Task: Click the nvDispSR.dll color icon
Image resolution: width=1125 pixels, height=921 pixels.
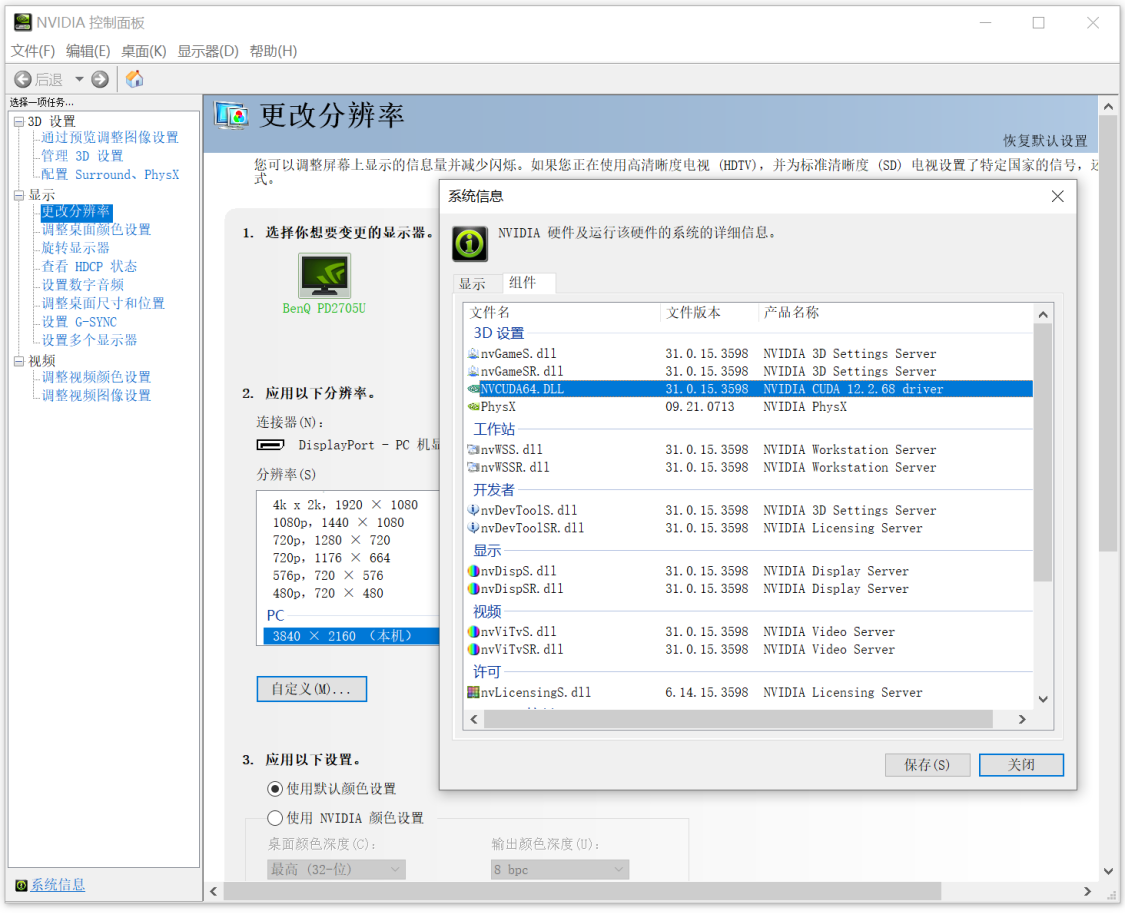Action: click(x=474, y=589)
